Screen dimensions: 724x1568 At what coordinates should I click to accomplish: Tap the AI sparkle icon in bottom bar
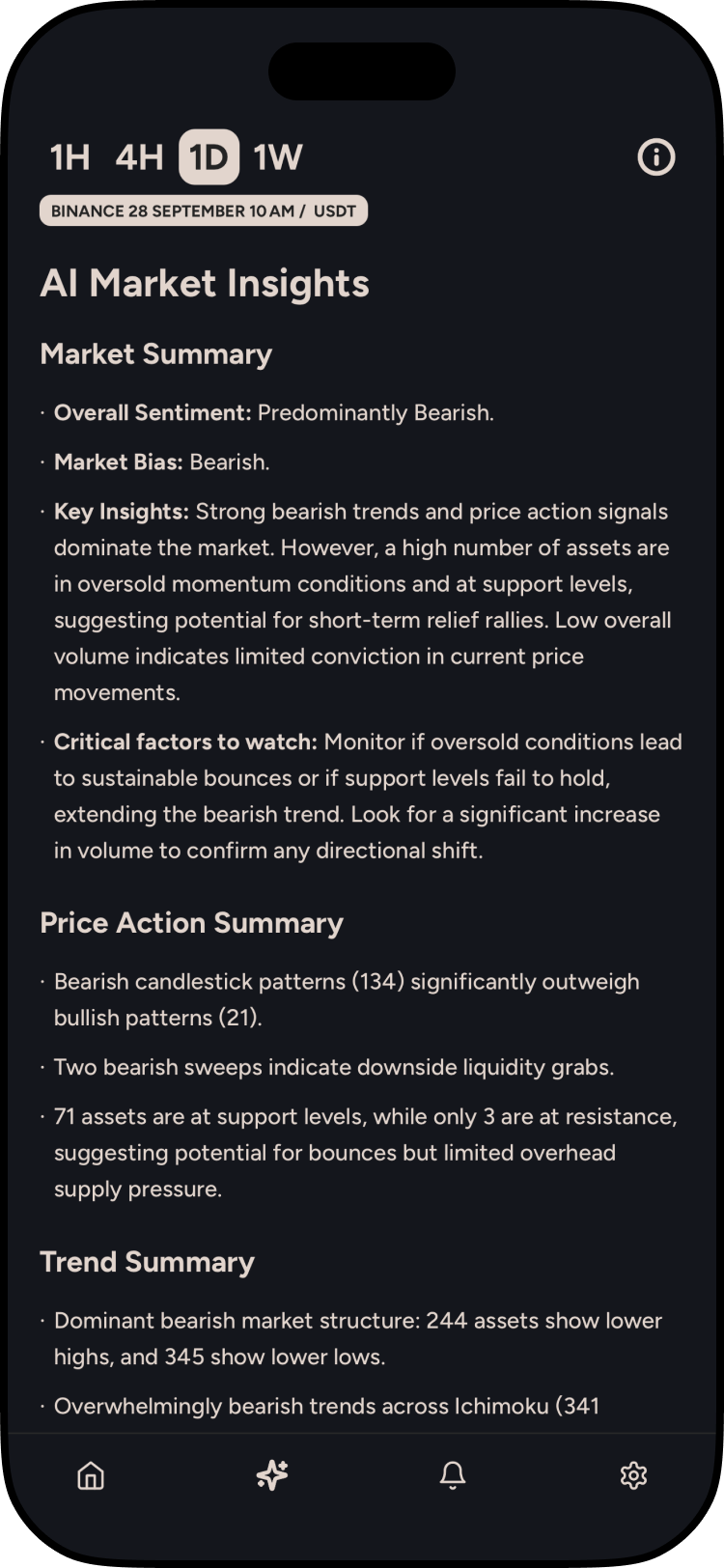coord(270,1475)
